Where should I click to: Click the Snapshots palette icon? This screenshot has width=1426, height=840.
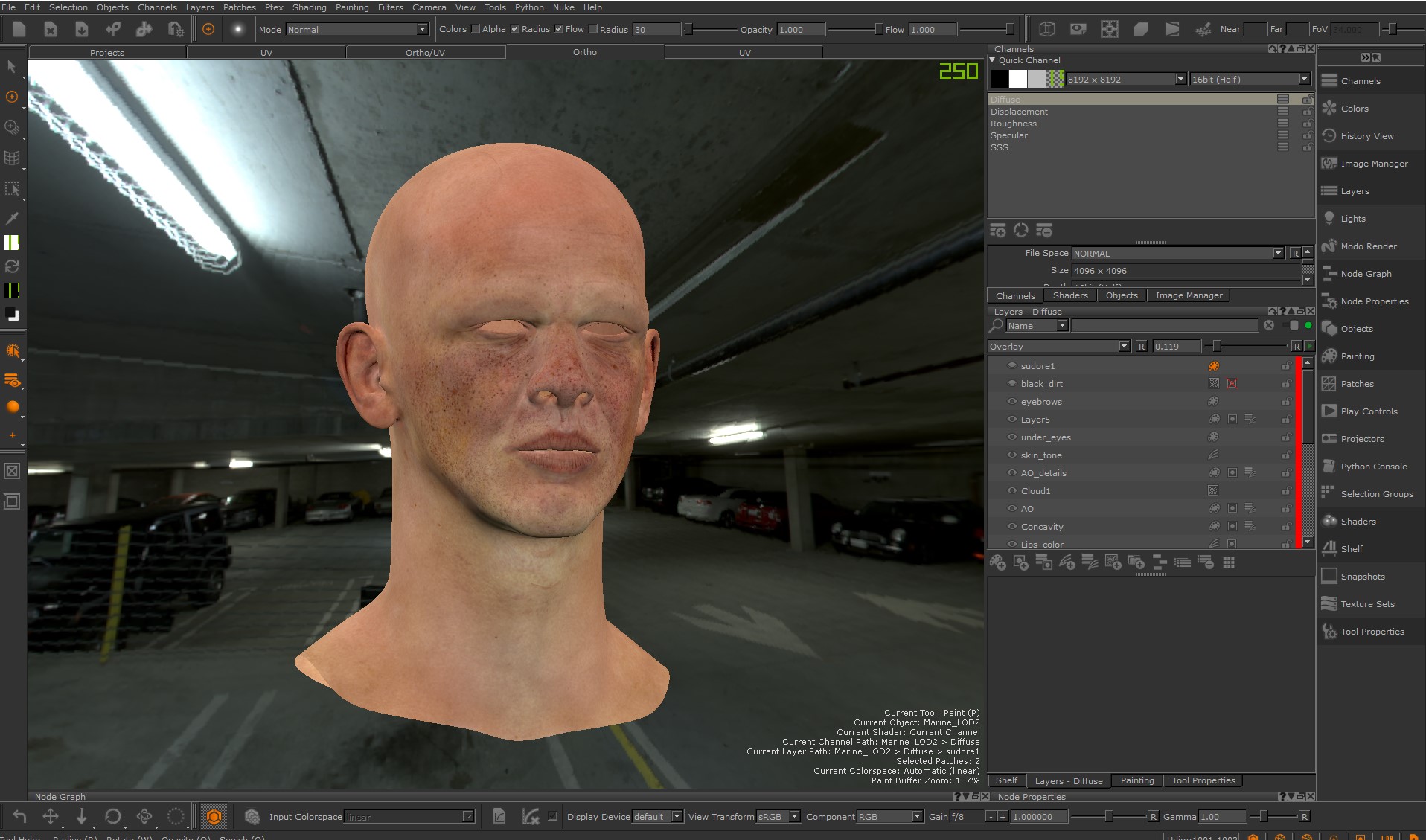tap(1329, 577)
